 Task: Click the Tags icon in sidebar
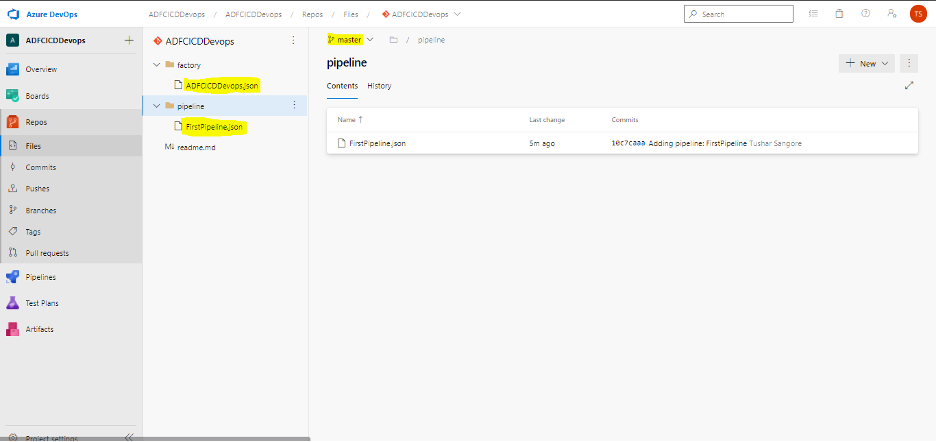(x=13, y=232)
